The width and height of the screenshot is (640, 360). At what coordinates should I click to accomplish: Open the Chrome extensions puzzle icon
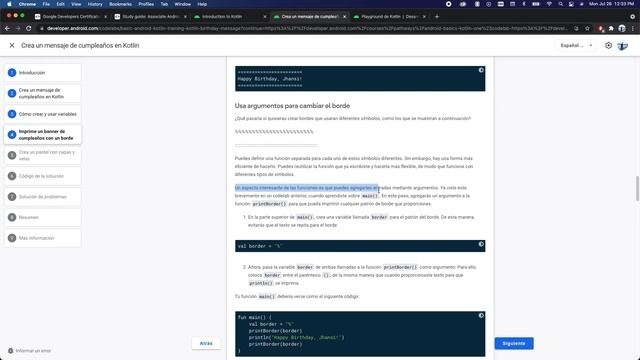pos(611,28)
